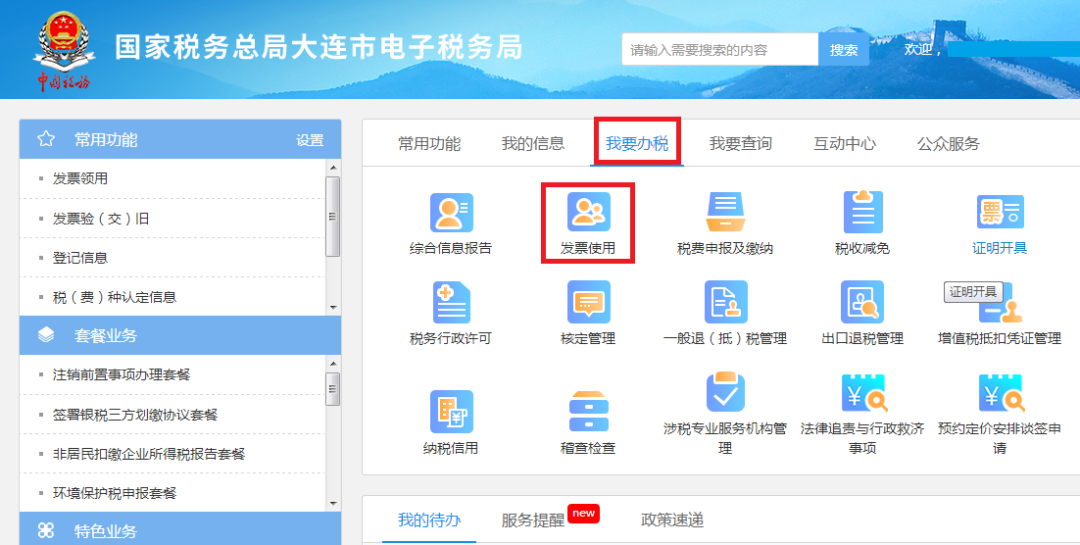Open 发票使用 icon
This screenshot has width=1080, height=545.
tap(588, 212)
